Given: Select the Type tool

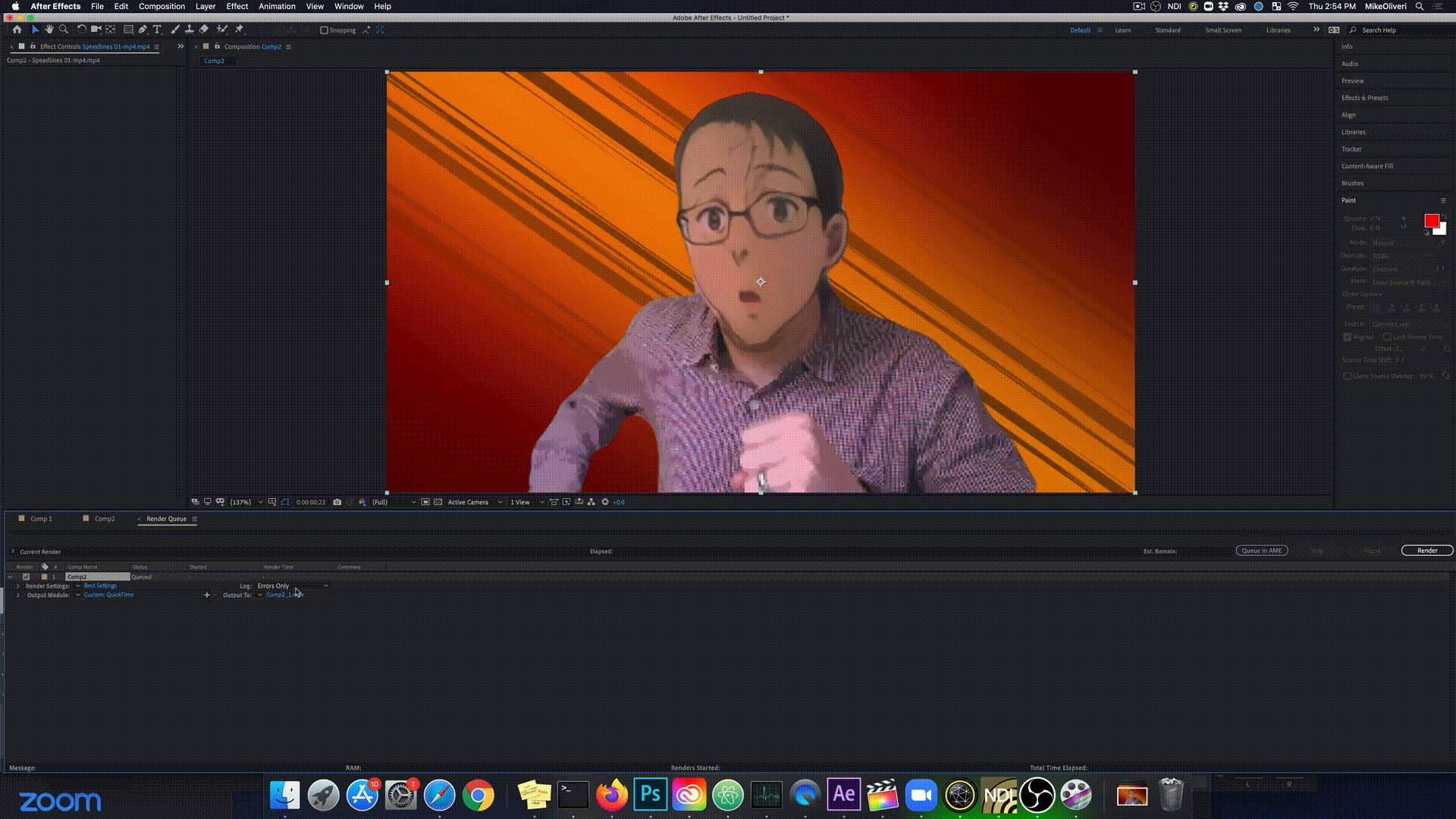Looking at the screenshot, I should [x=157, y=30].
